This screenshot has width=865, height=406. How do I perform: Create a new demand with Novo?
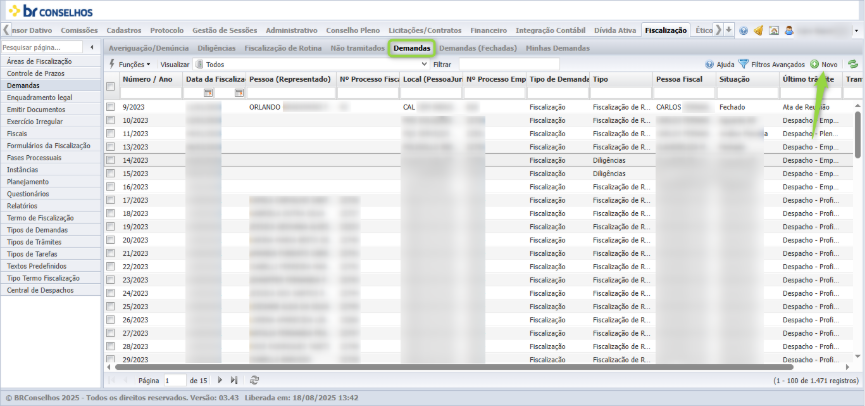(x=824, y=65)
